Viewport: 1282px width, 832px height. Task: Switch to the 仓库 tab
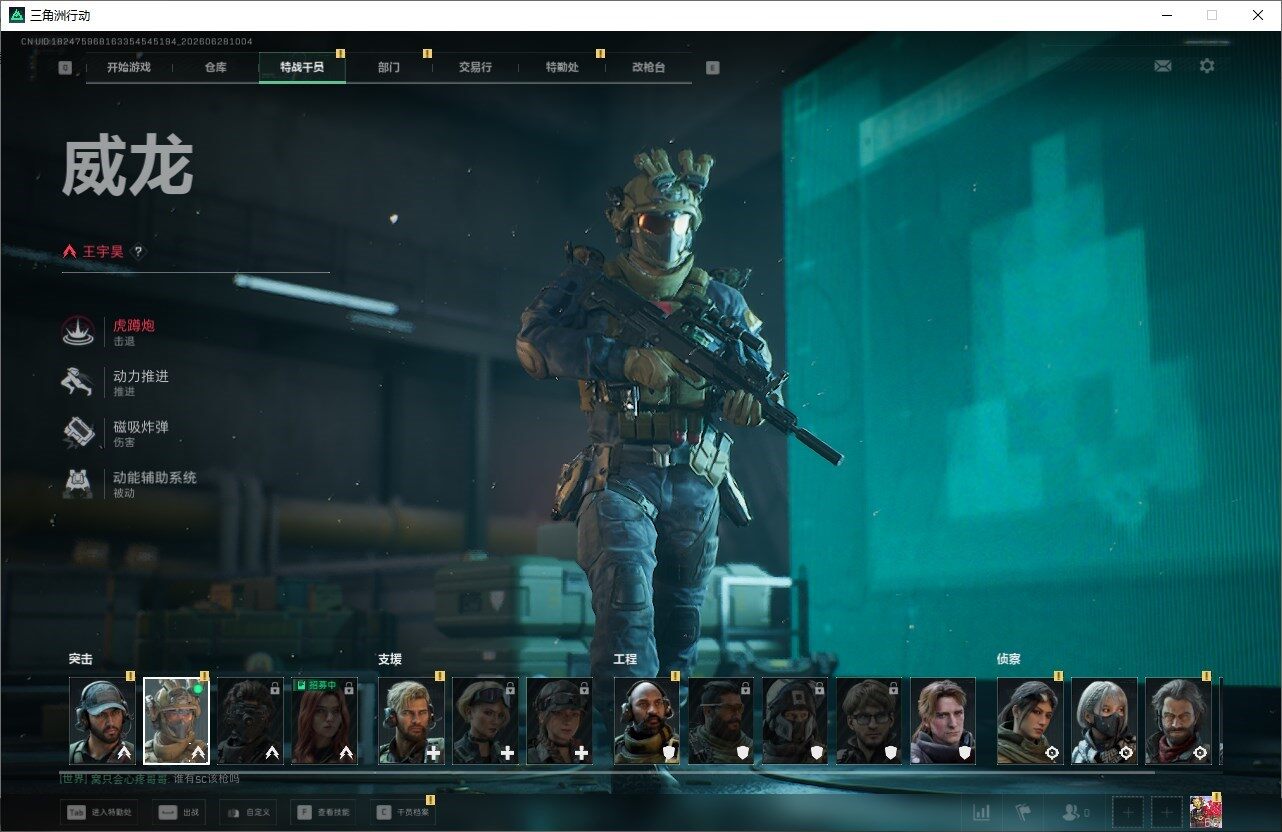pos(215,68)
